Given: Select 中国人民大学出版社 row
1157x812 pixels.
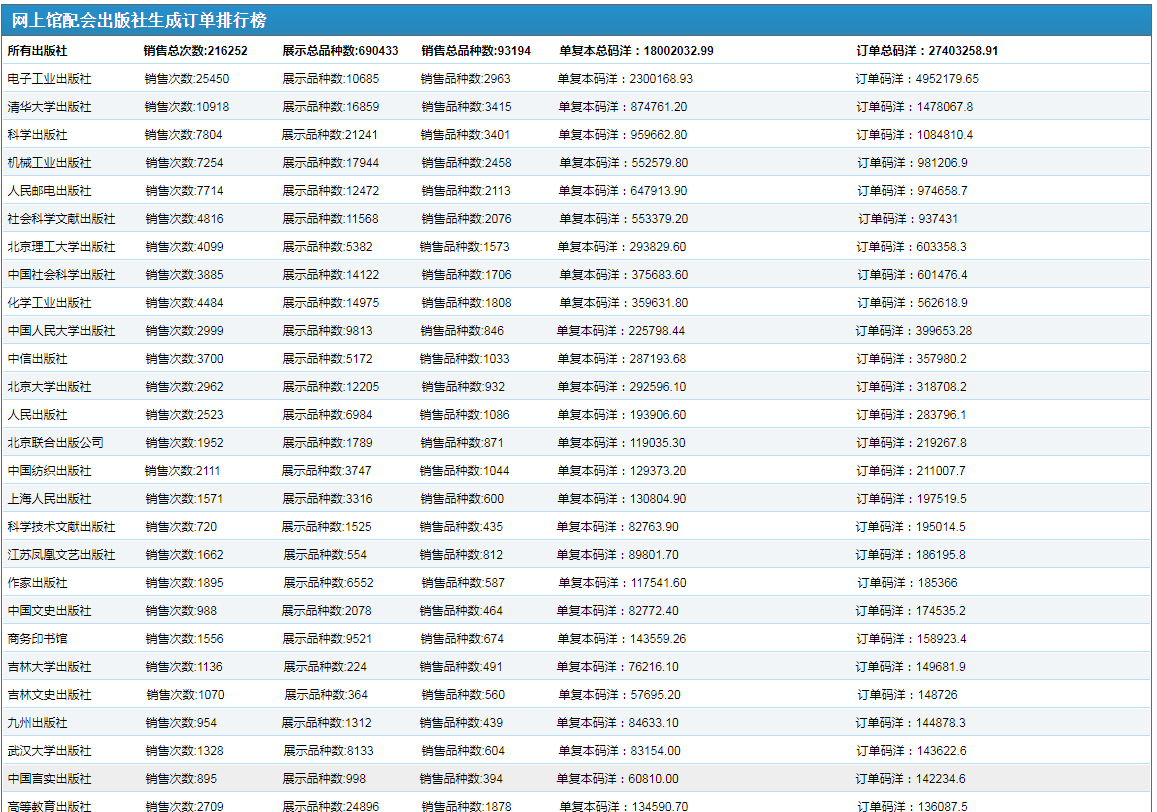Looking at the screenshot, I should coord(61,331).
